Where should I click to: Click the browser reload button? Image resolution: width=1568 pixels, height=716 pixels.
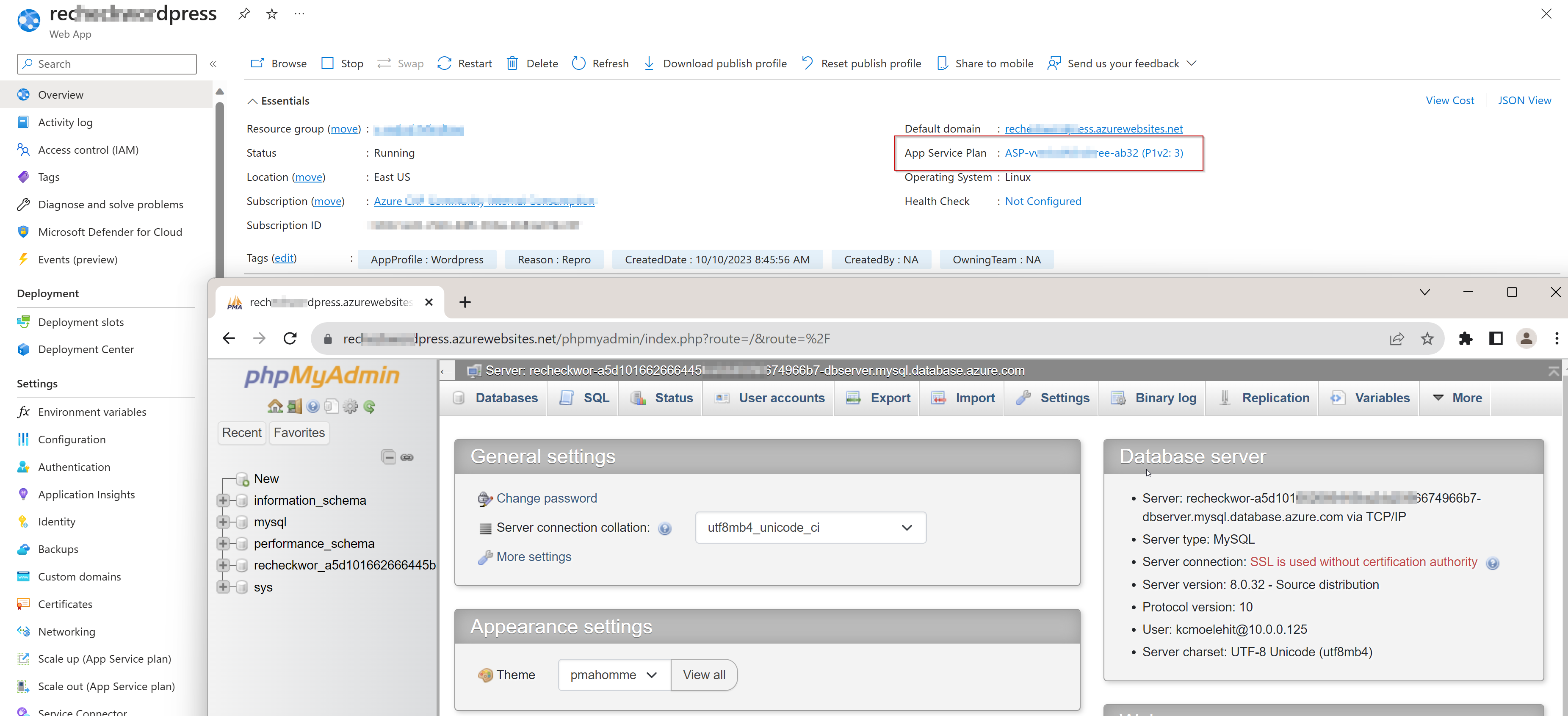tap(290, 338)
